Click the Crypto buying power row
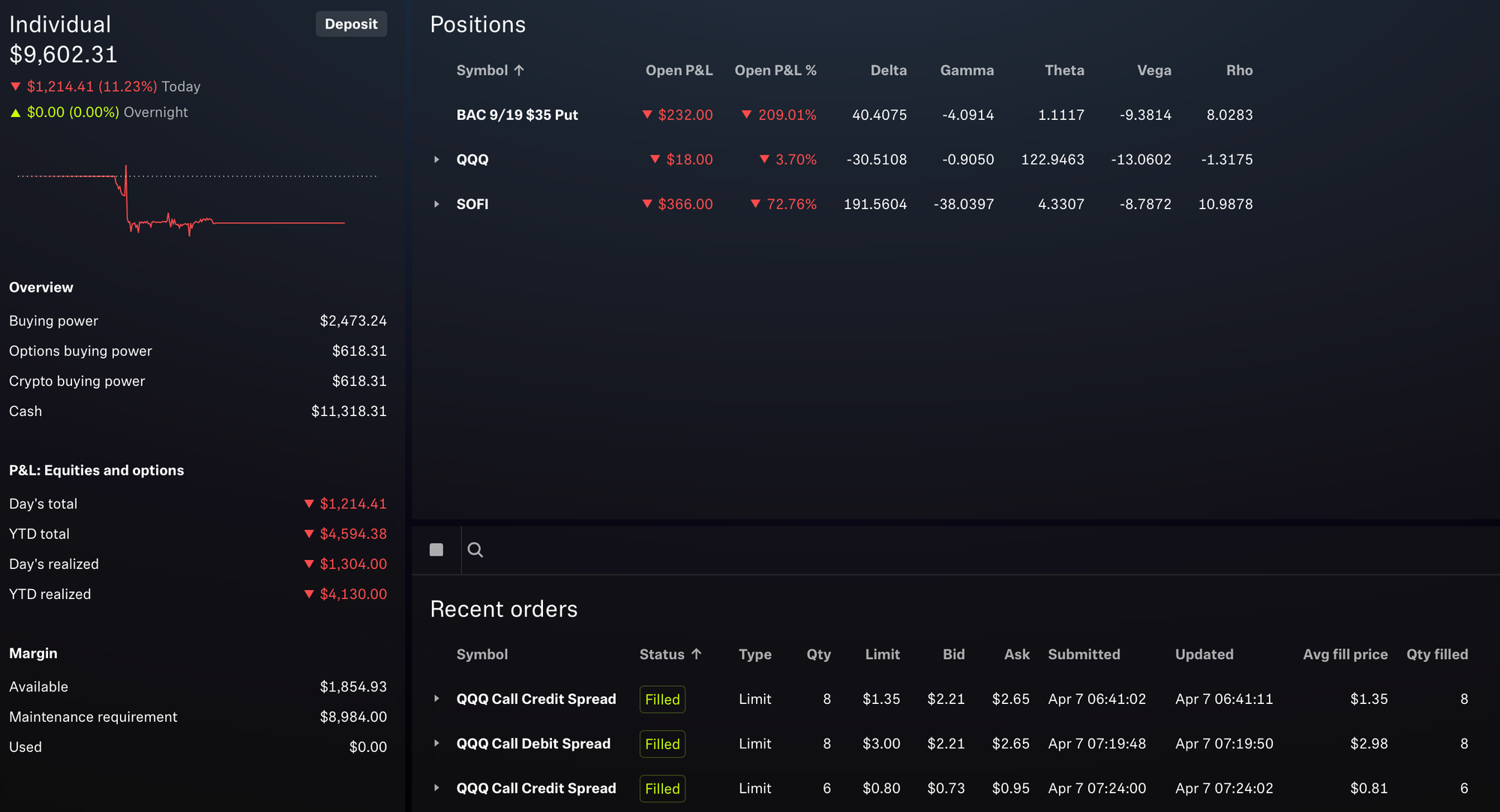This screenshot has width=1500, height=812. point(198,381)
